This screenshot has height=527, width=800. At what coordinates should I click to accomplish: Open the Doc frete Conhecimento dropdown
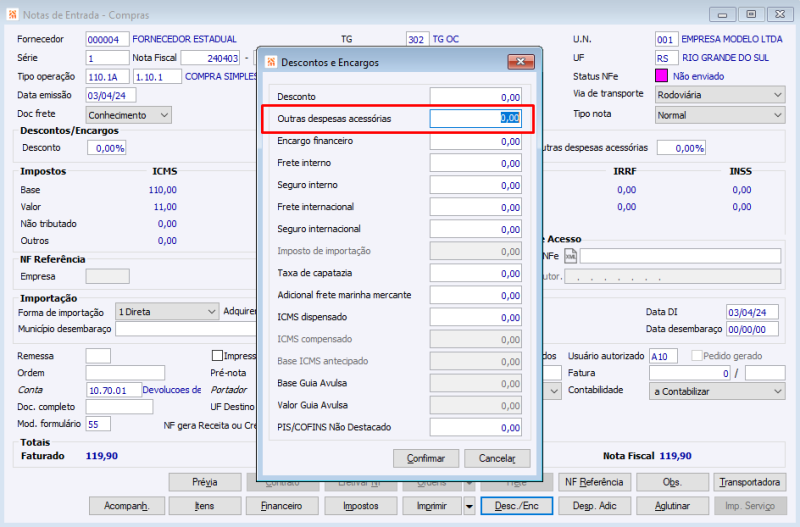click(129, 115)
